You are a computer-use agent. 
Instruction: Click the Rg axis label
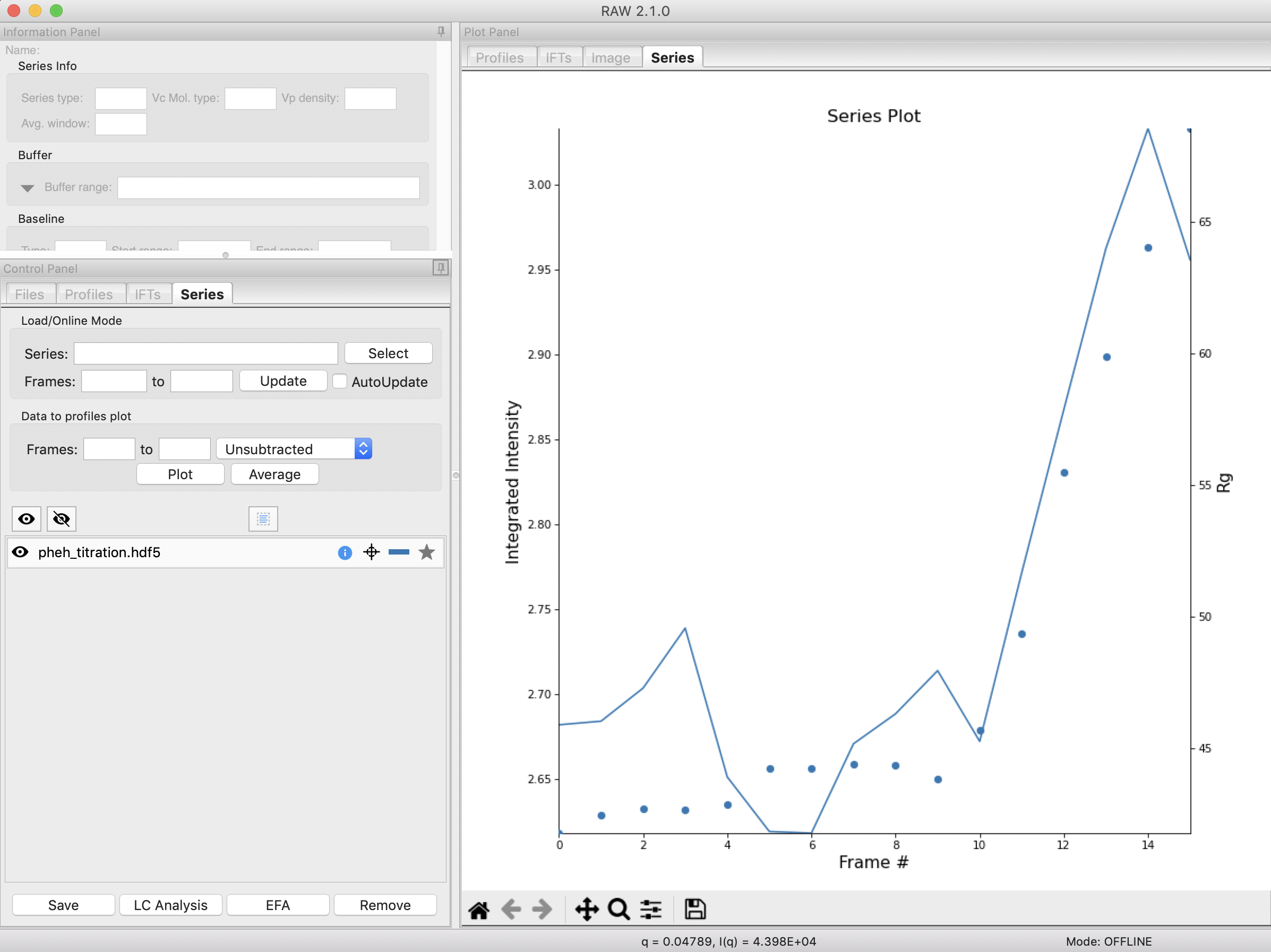[1223, 483]
